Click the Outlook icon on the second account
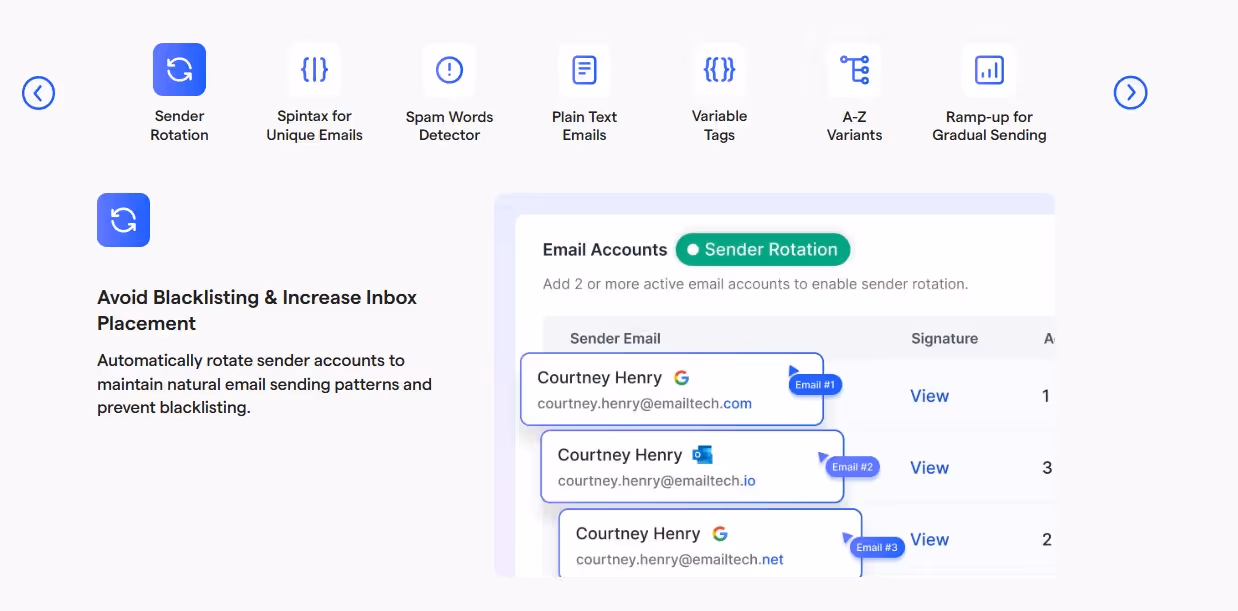This screenshot has width=1238, height=611. pyautogui.click(x=703, y=454)
